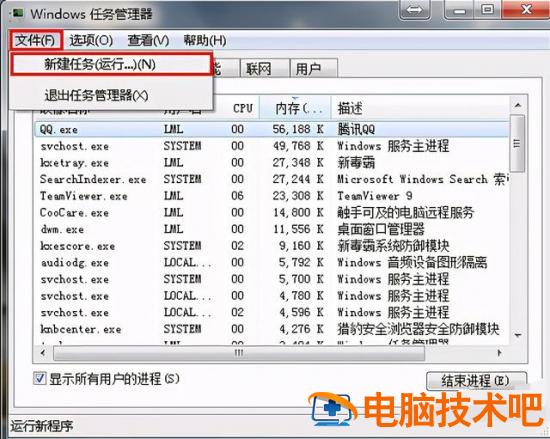Open the 选项(O) menu

click(91, 40)
